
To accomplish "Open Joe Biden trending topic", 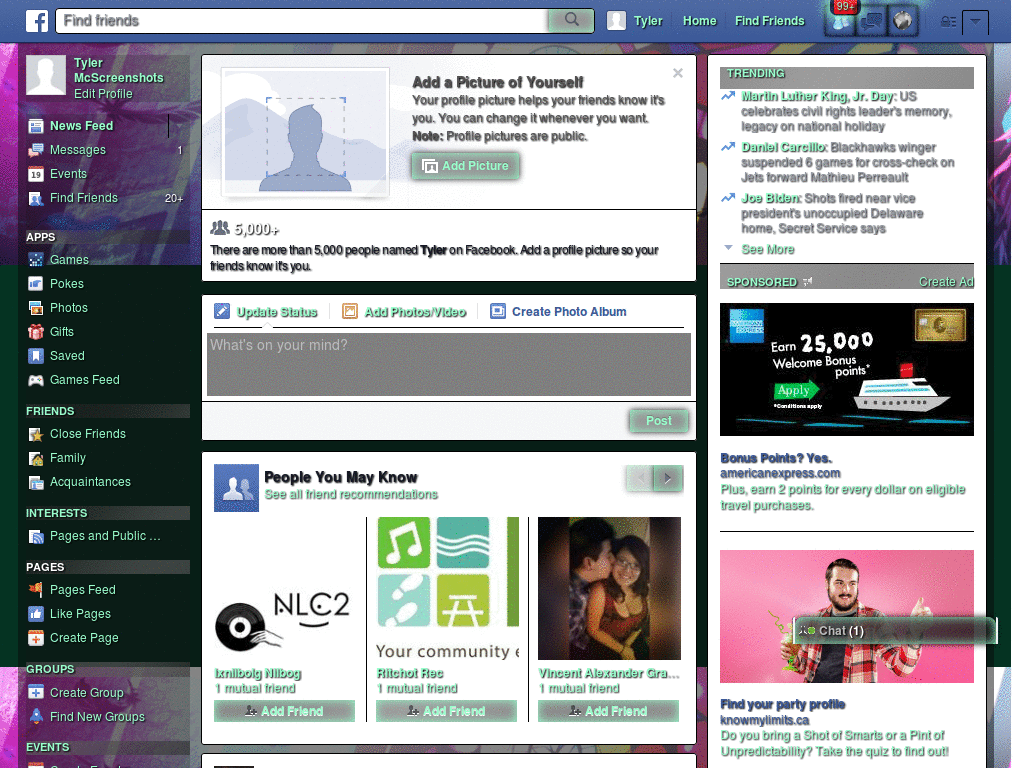I will coord(771,199).
